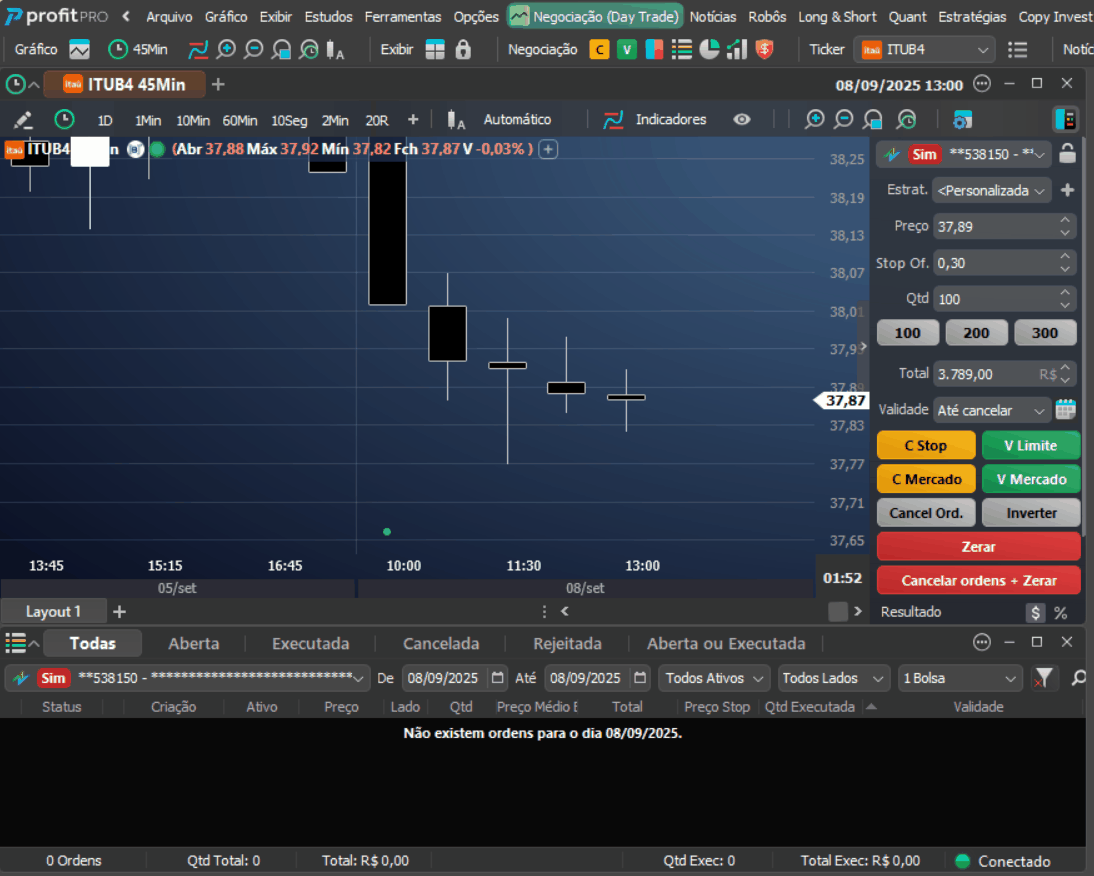Expand the Validade Até cancelar dropdown
The width and height of the screenshot is (1094, 876).
(991, 411)
